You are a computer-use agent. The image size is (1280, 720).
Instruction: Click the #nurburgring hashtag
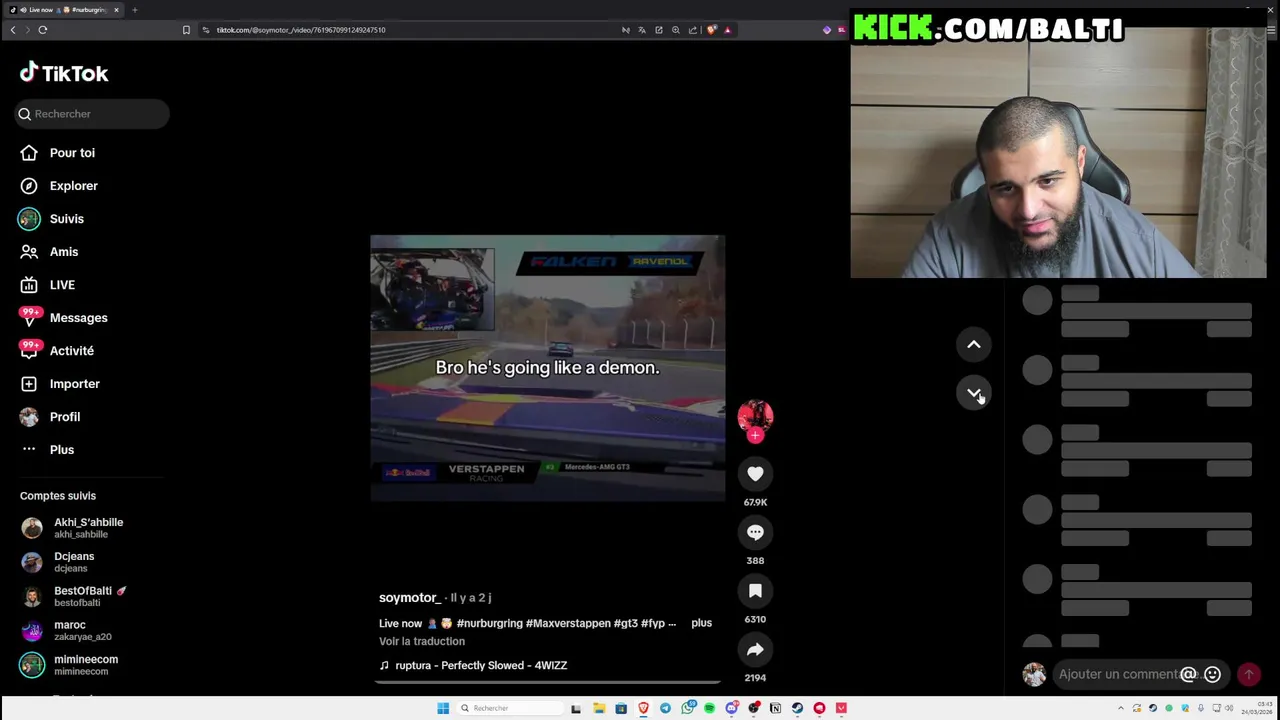pos(489,623)
